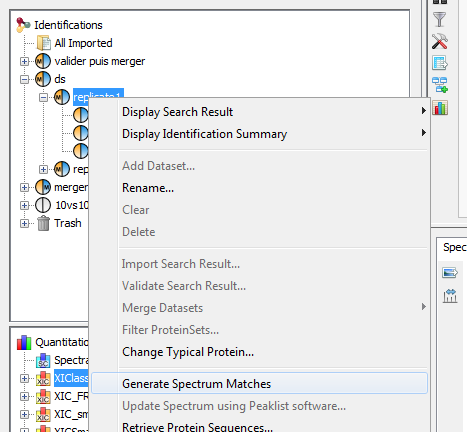
Task: Click Filter ProteinSets... menu entry
Action: point(259,330)
